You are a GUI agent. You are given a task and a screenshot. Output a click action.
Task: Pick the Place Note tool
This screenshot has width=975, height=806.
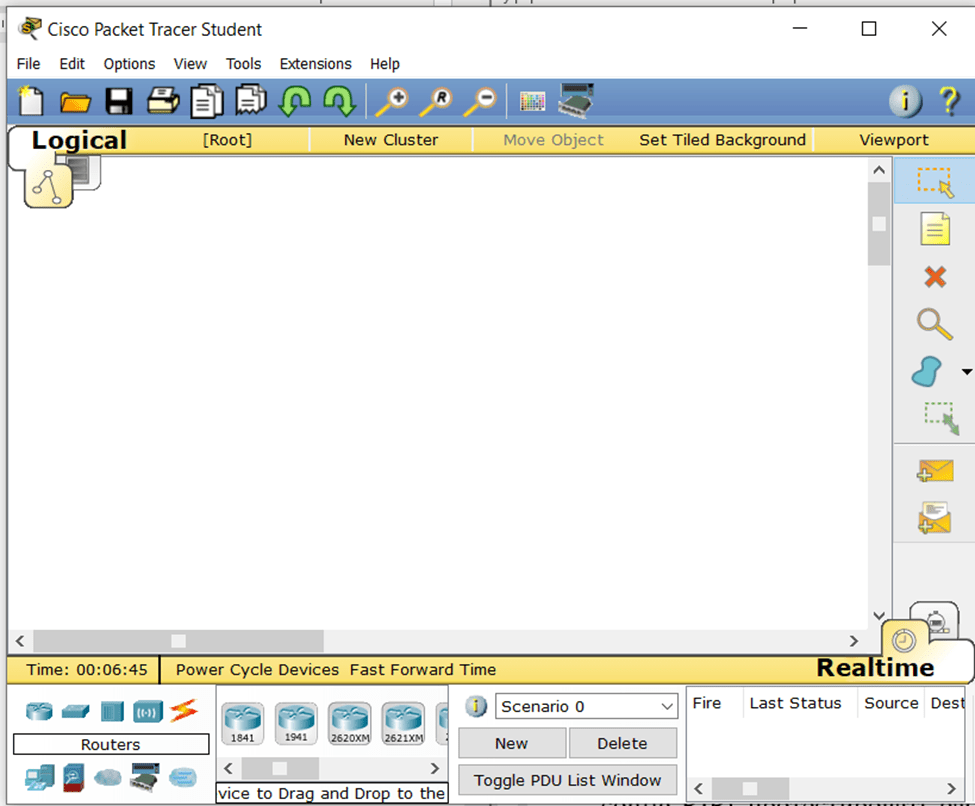(935, 228)
